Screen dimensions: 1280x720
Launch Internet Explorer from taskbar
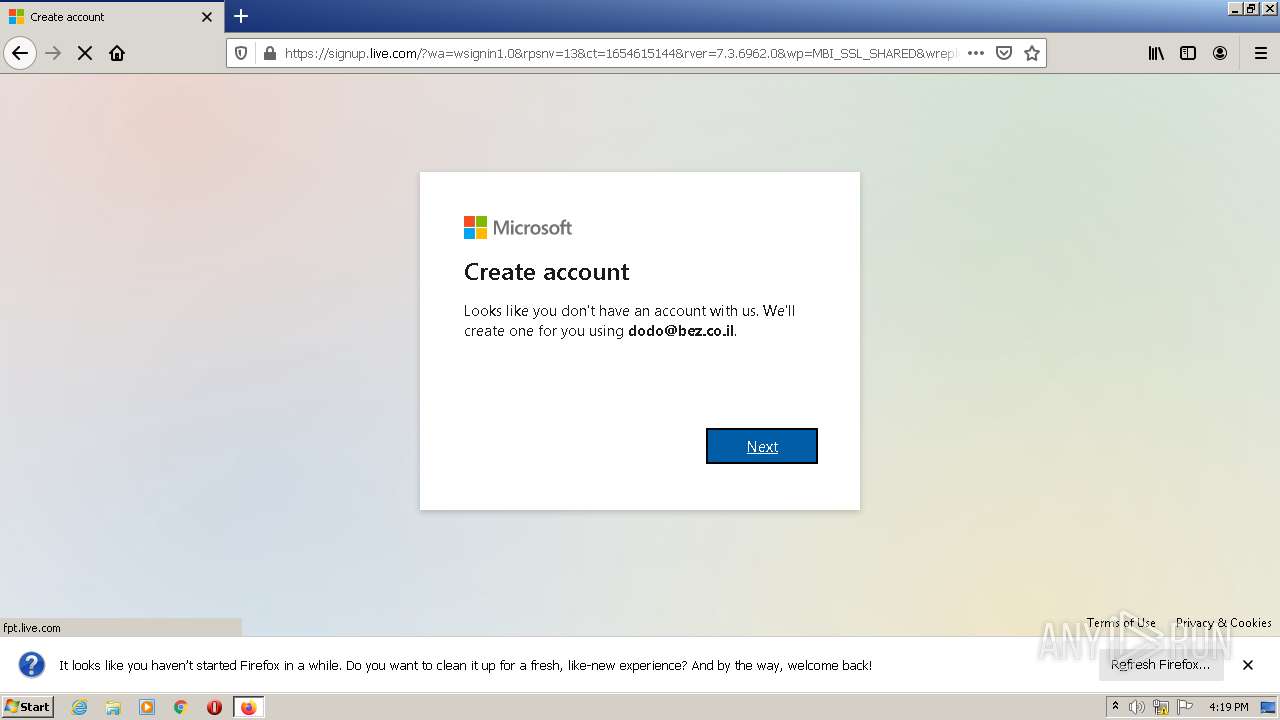click(80, 707)
